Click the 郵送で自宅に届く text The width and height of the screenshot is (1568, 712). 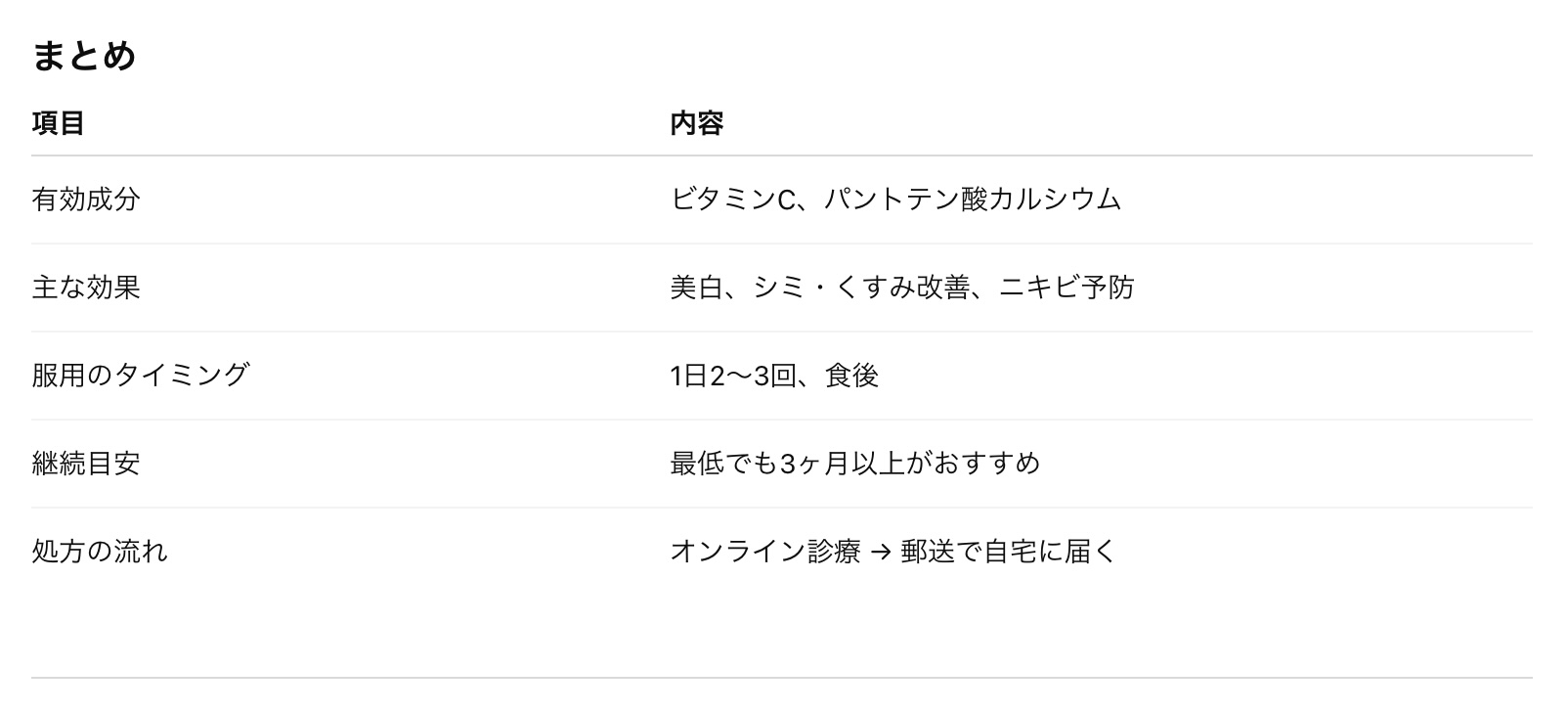coord(1009,552)
